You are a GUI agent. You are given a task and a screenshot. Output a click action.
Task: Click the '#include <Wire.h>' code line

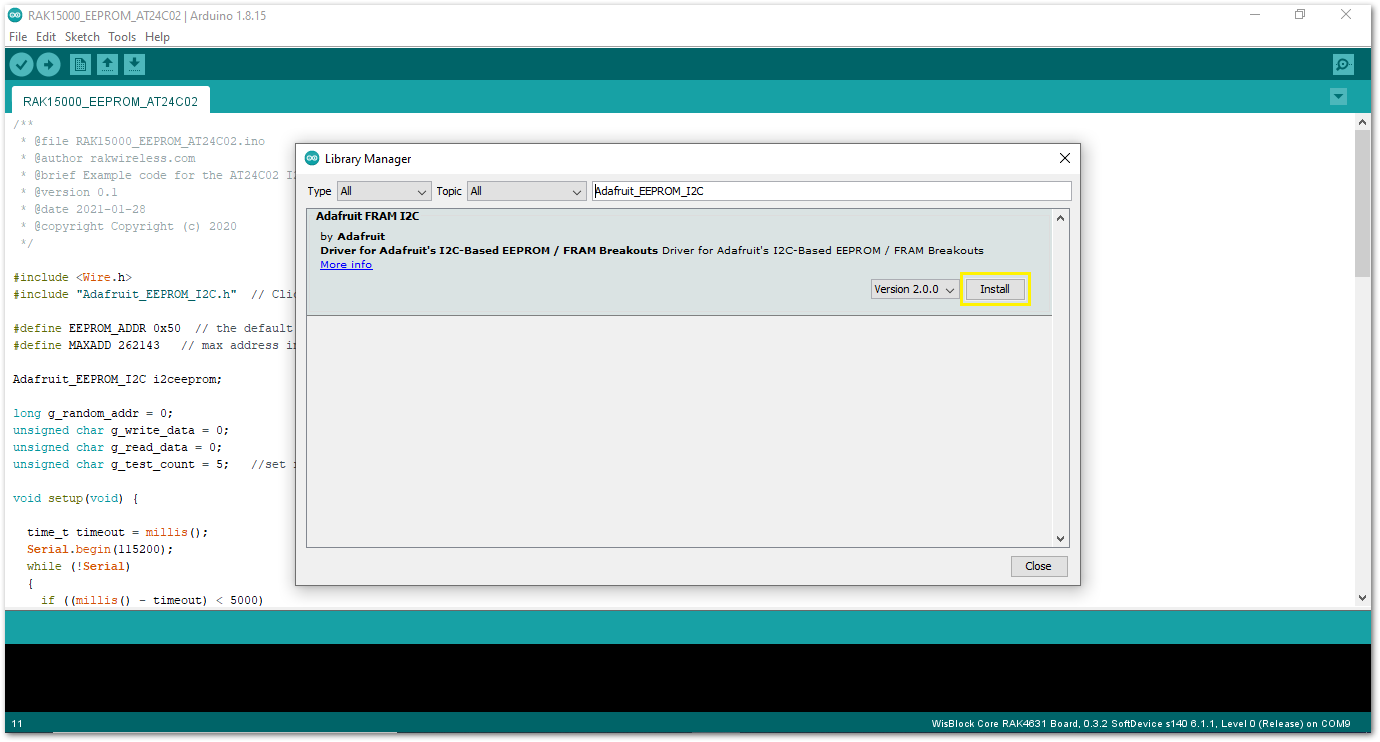(72, 277)
